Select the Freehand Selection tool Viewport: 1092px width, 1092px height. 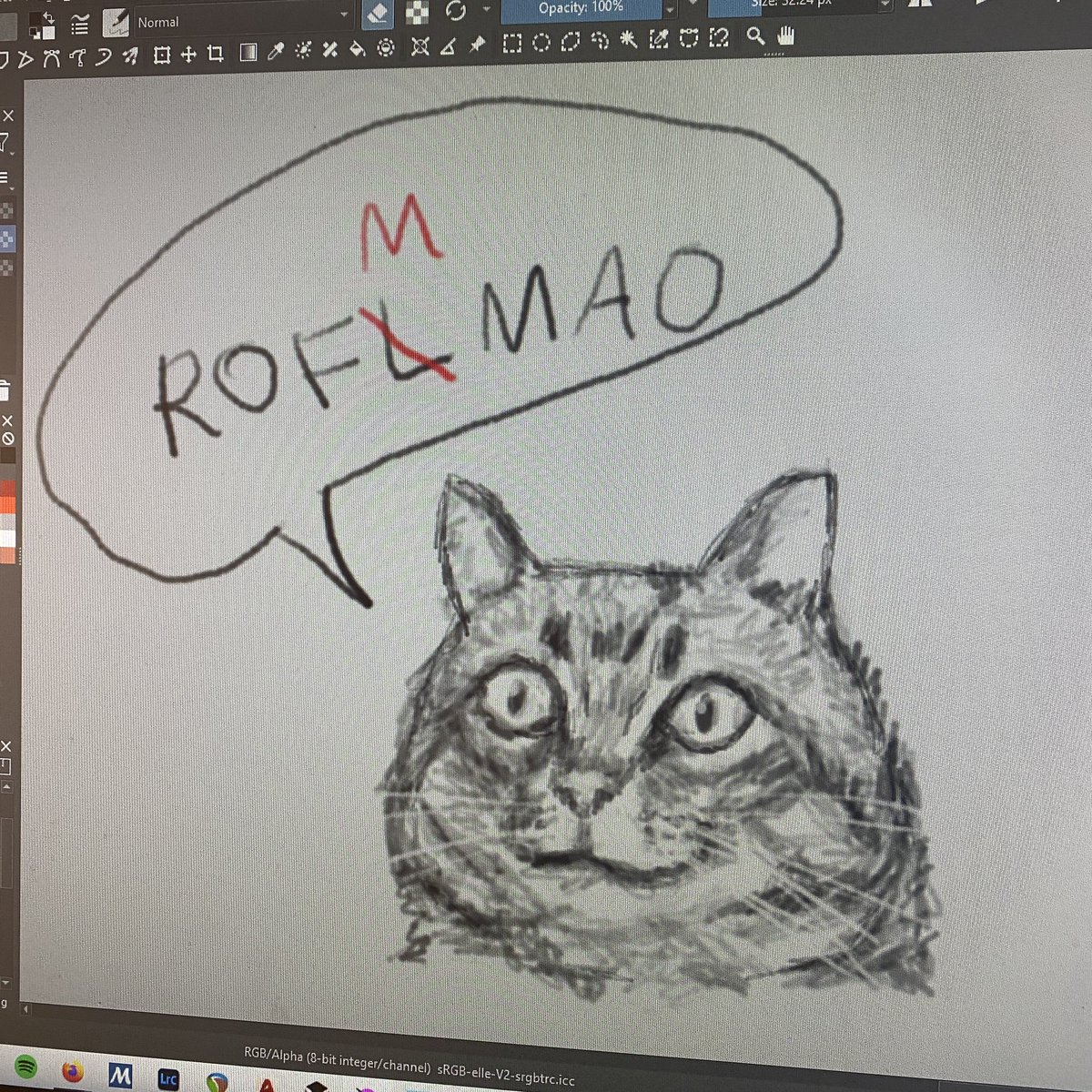(599, 41)
